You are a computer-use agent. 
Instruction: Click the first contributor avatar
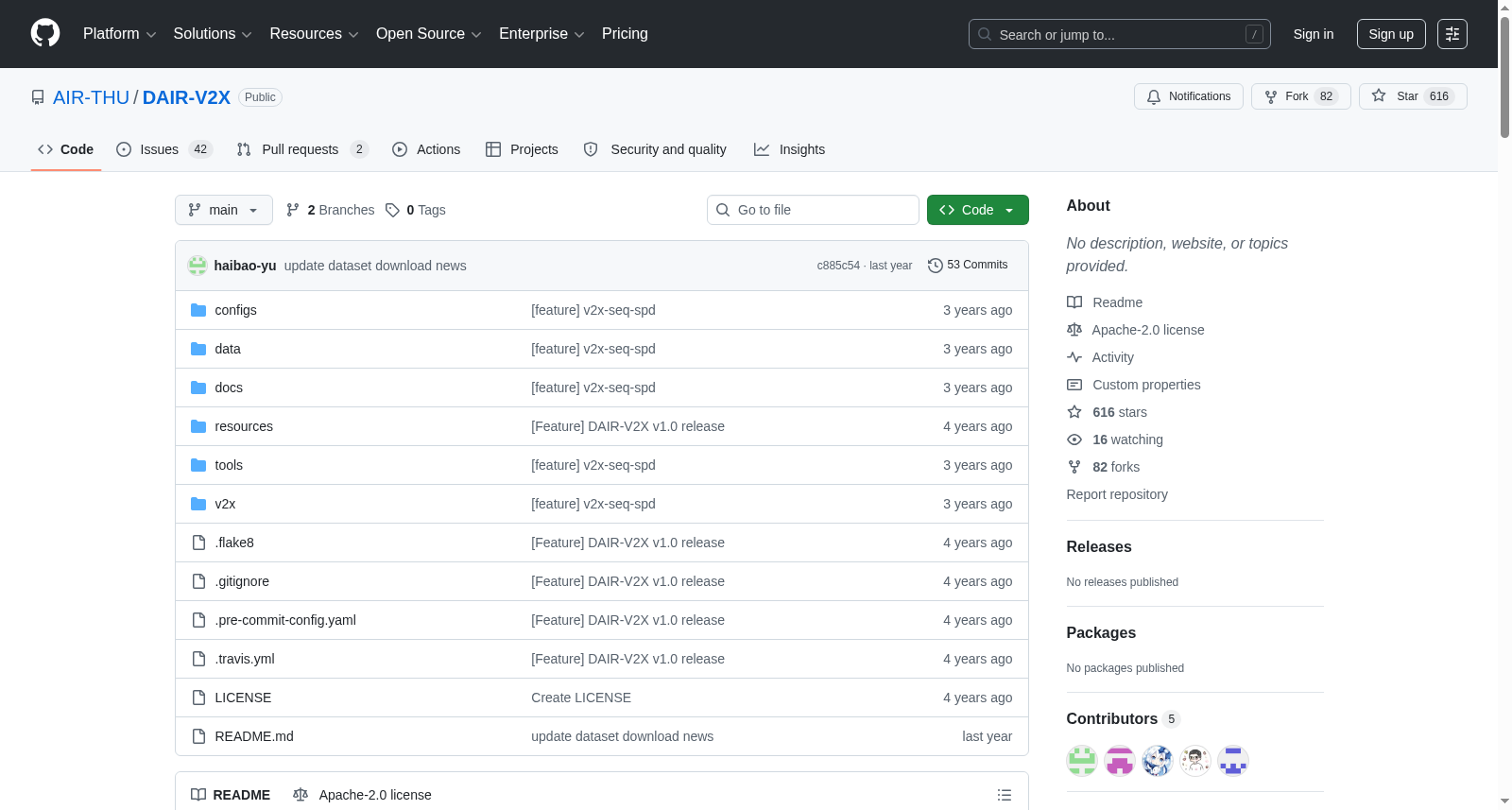click(1082, 761)
